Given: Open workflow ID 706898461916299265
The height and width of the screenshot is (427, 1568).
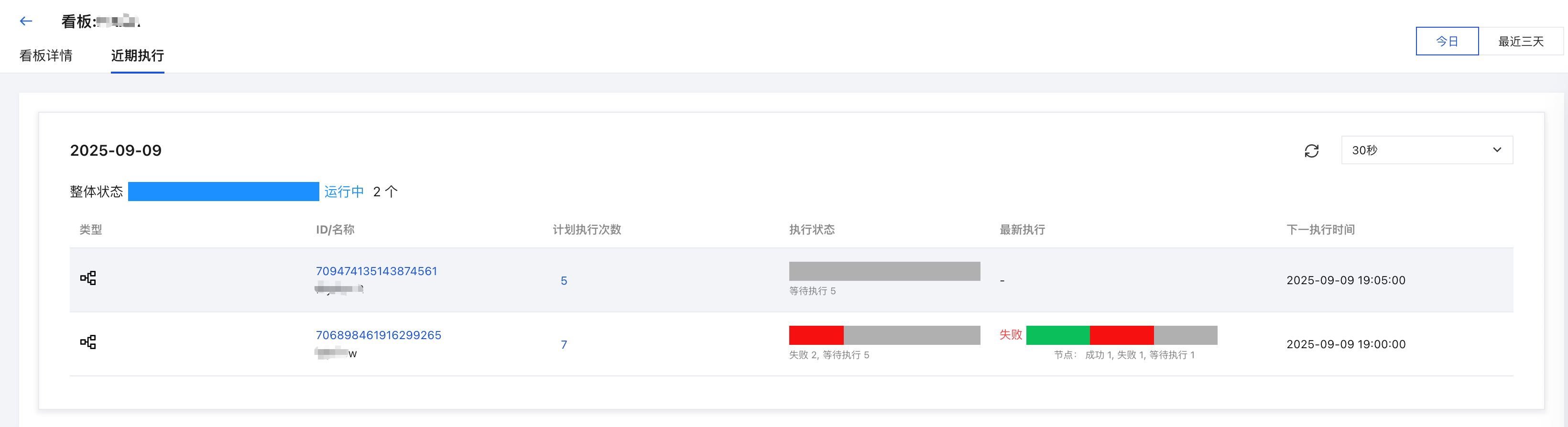Looking at the screenshot, I should [x=378, y=334].
